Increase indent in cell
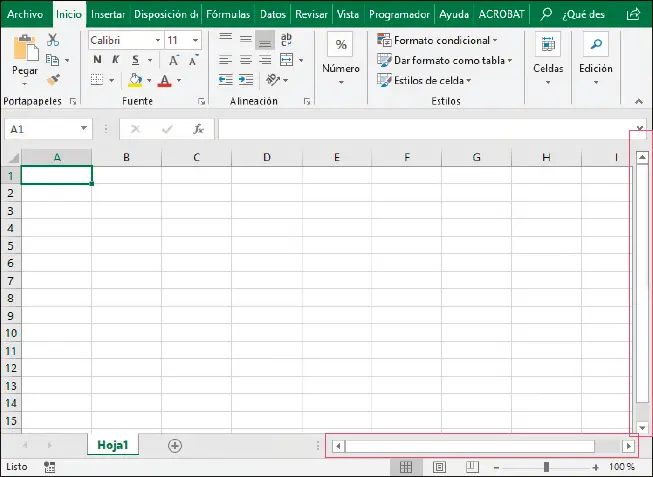 coord(246,80)
